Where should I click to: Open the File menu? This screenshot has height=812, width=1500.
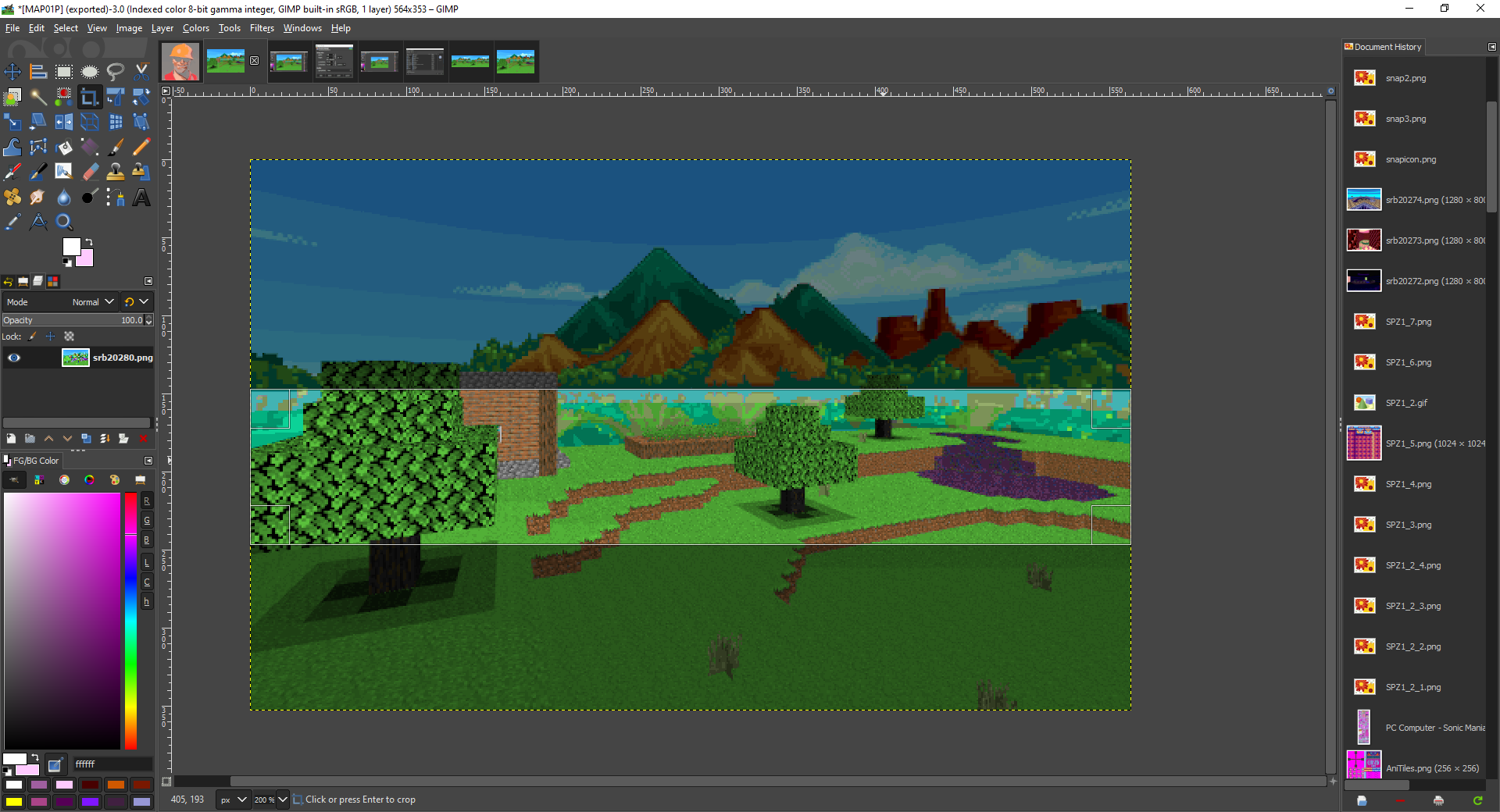click(x=12, y=28)
